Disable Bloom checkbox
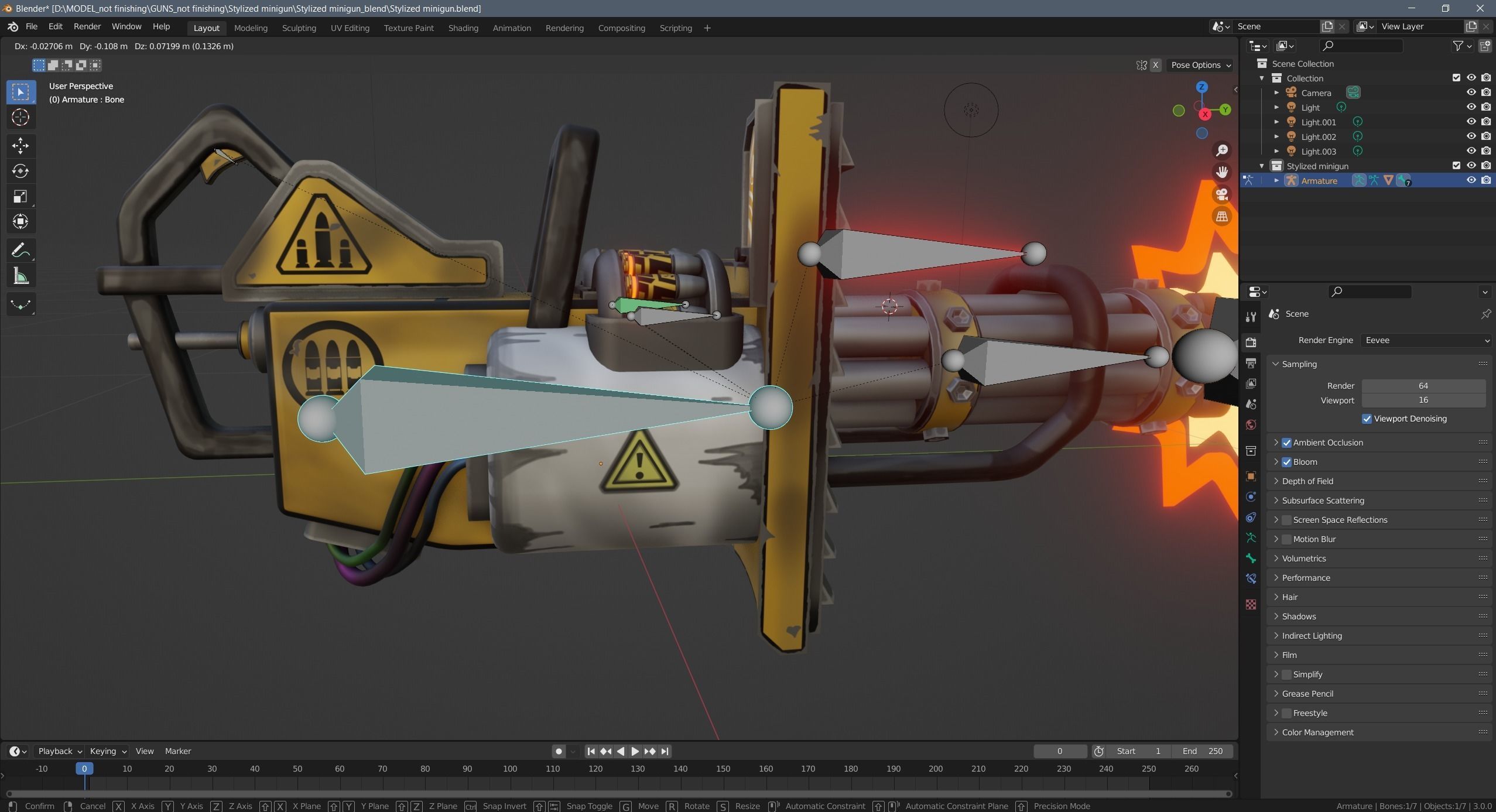This screenshot has width=1496, height=812. pos(1286,462)
